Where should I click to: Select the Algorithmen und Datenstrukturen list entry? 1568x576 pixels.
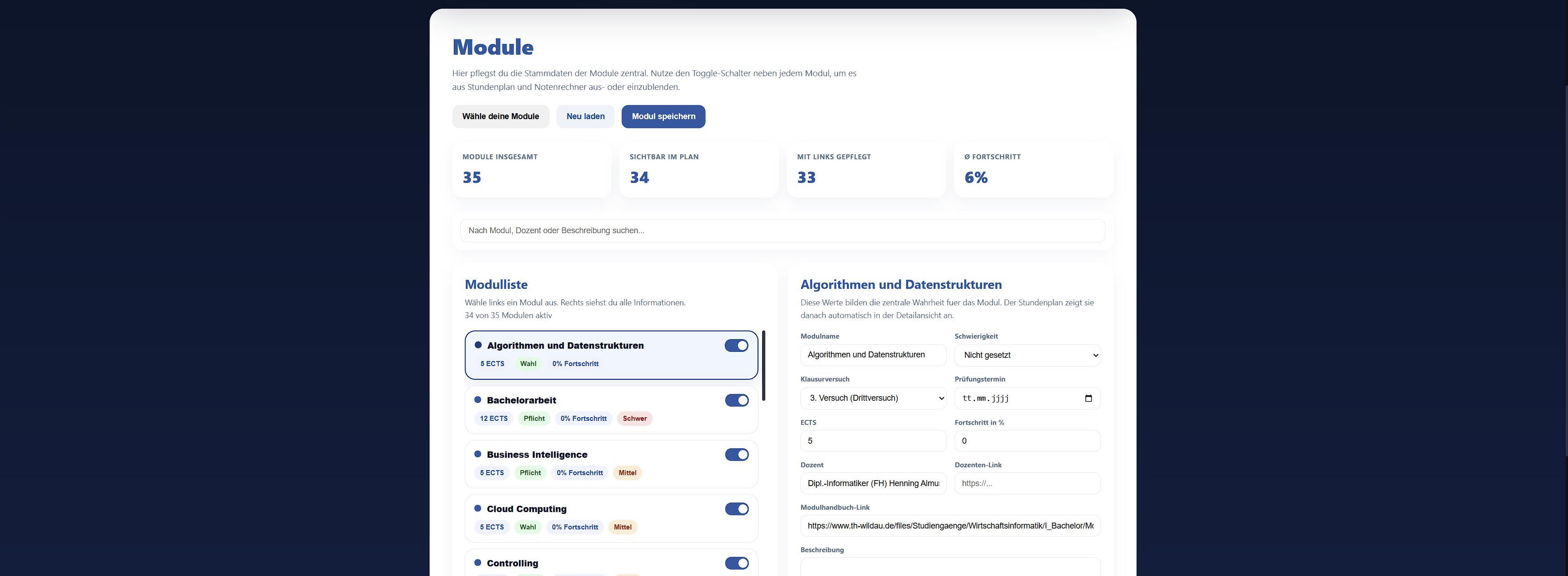coord(611,355)
